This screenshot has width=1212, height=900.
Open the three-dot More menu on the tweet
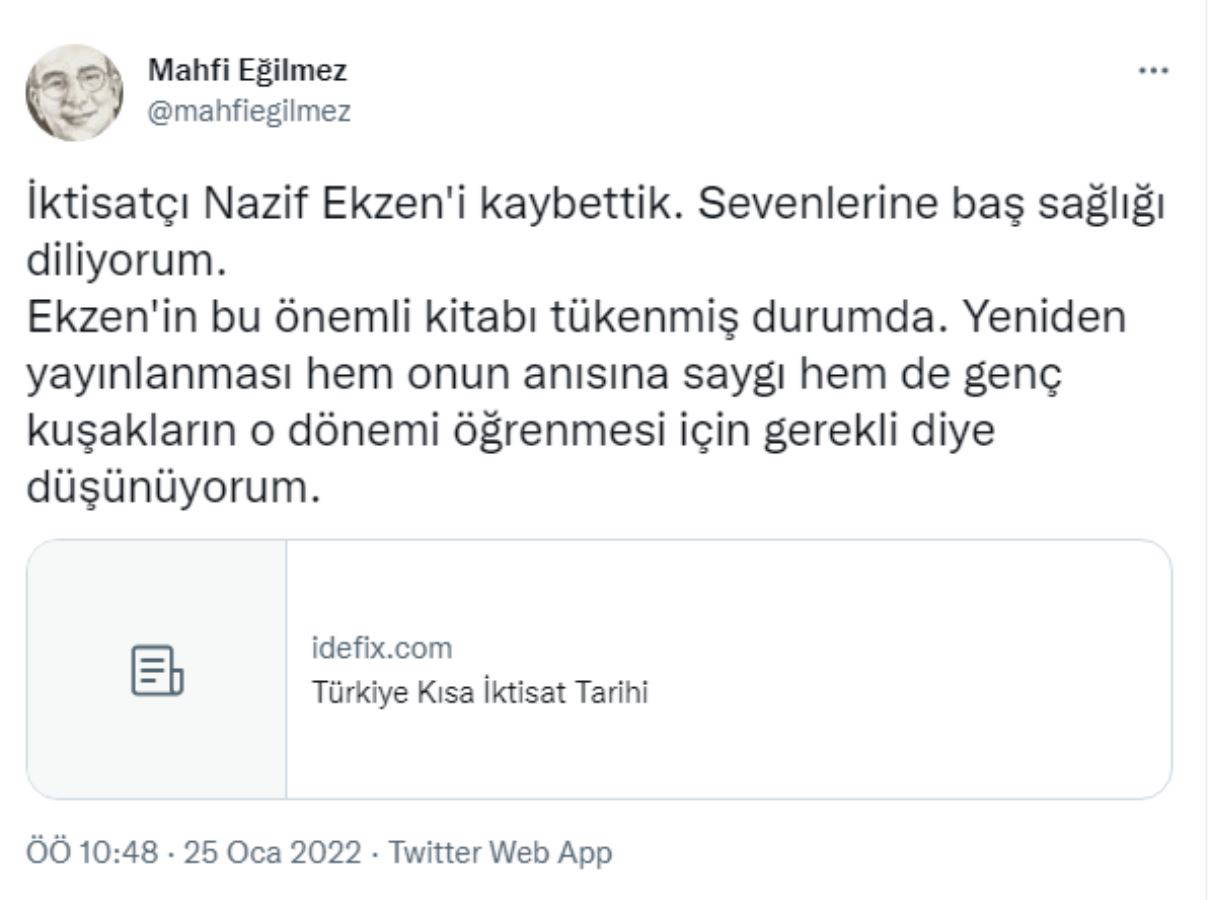pyautogui.click(x=1154, y=71)
